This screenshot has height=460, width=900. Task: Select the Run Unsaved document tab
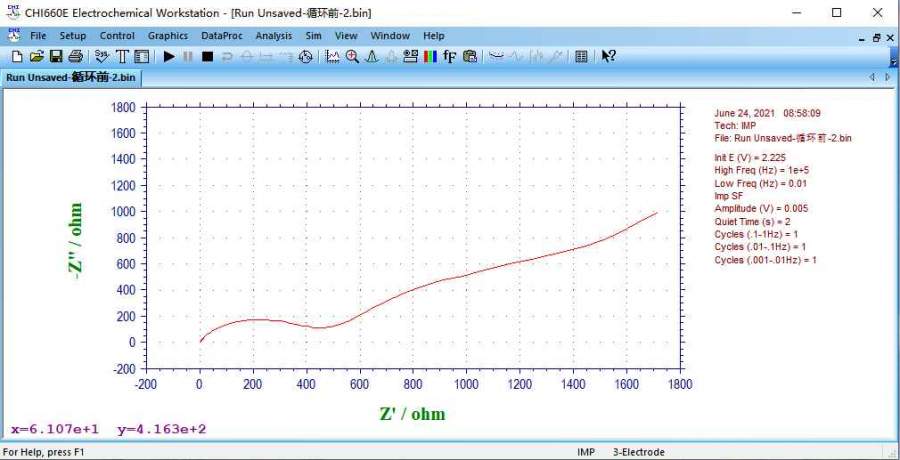71,77
